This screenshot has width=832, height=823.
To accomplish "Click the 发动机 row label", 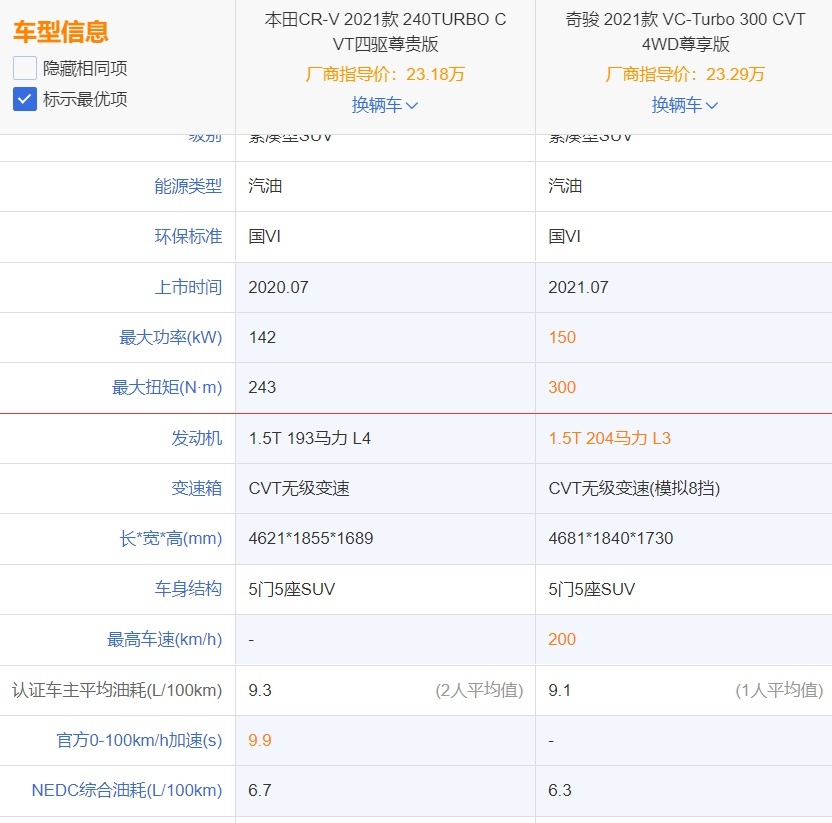I will [x=196, y=438].
